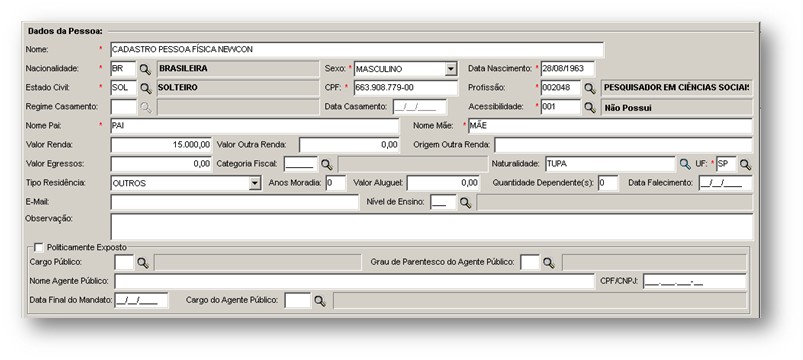Viewport: 803px width, 360px height.
Task: Click Cargo do Agente Público code field
Action: click(297, 301)
